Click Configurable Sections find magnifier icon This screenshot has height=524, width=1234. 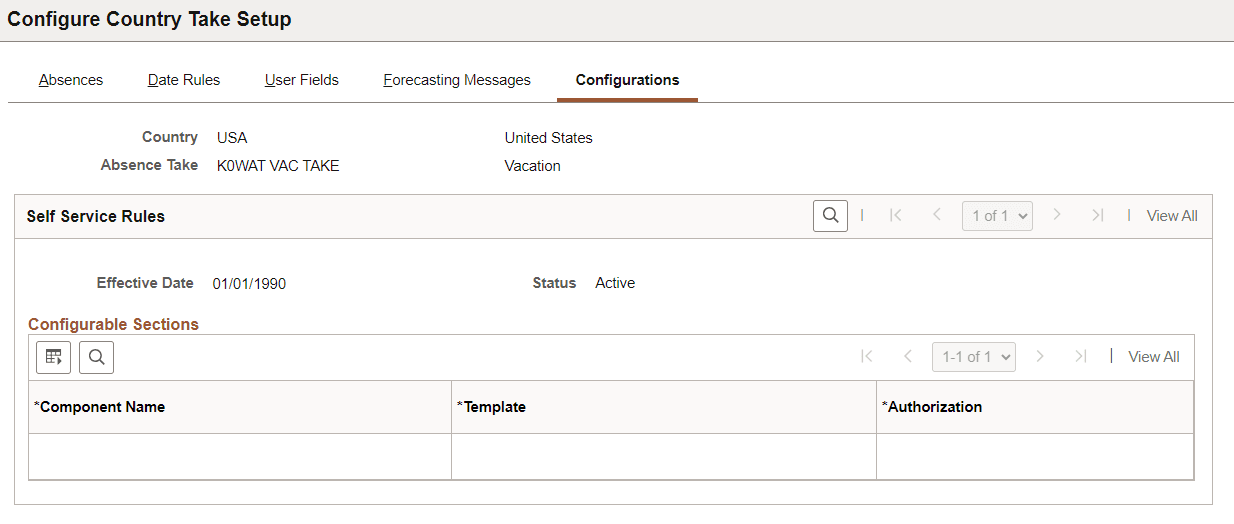click(96, 357)
